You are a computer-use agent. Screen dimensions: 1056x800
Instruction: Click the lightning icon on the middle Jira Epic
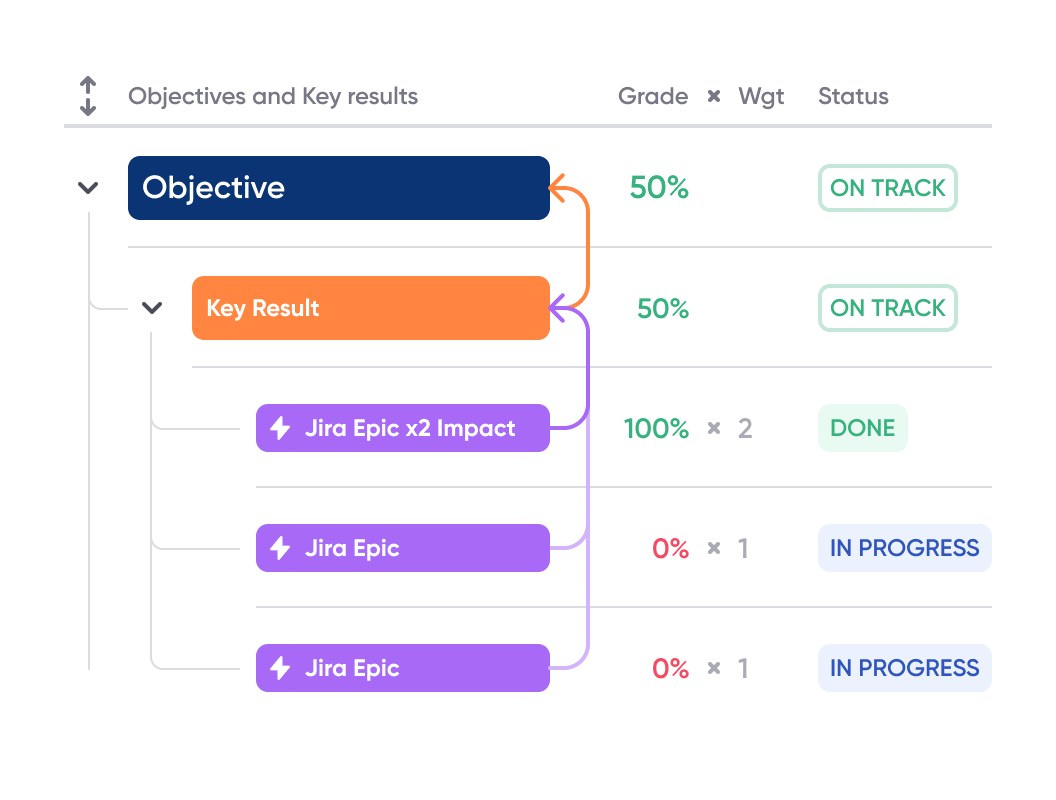[x=280, y=548]
